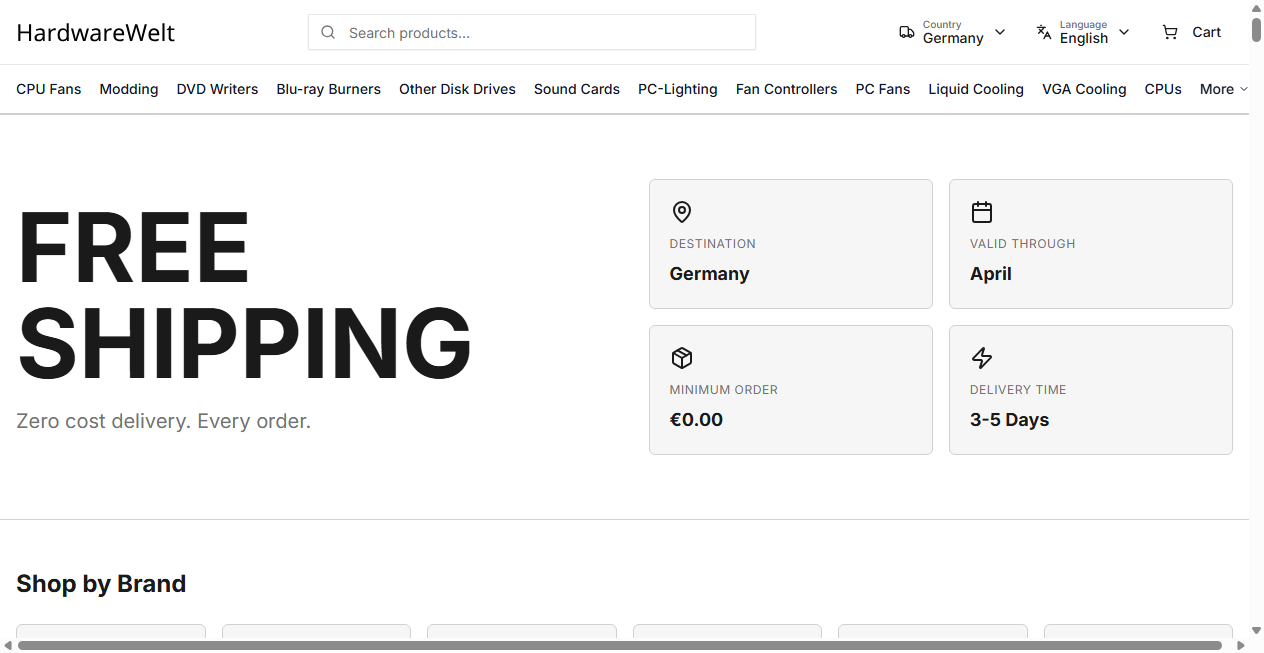Viewport: 1264px width, 653px height.
Task: Open Blu-ray Burners category
Action: click(x=328, y=89)
